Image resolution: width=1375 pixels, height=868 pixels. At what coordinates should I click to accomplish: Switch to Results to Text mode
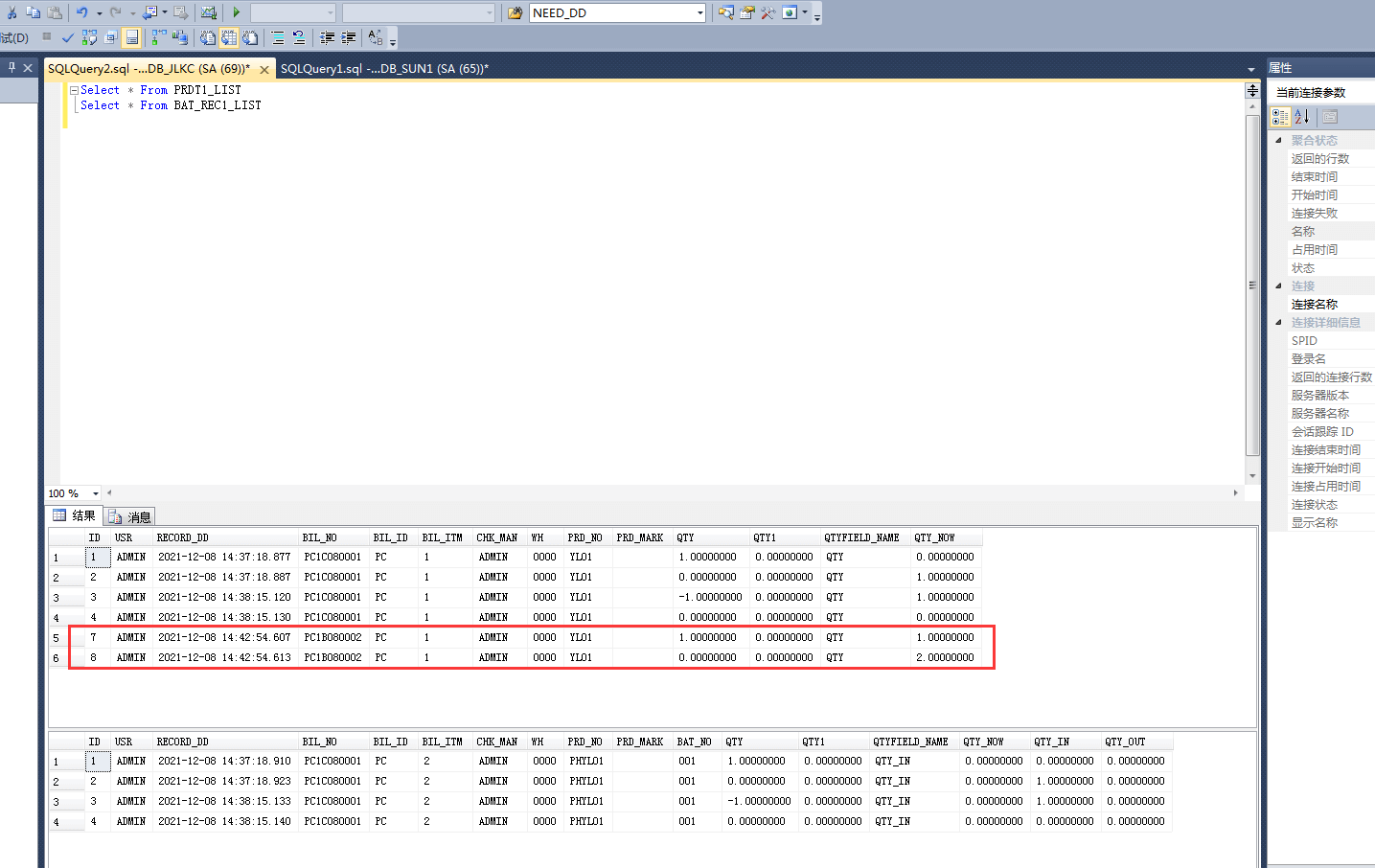pos(208,37)
